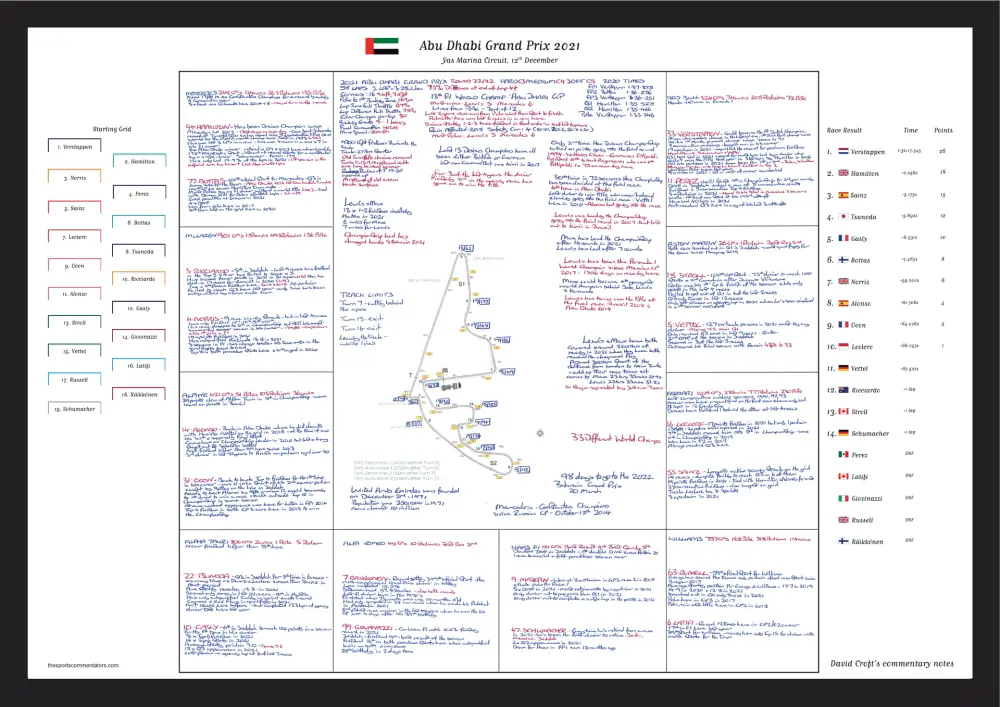
Task: Click the Spanish flag beside Sainz in Race Result
Action: point(843,195)
